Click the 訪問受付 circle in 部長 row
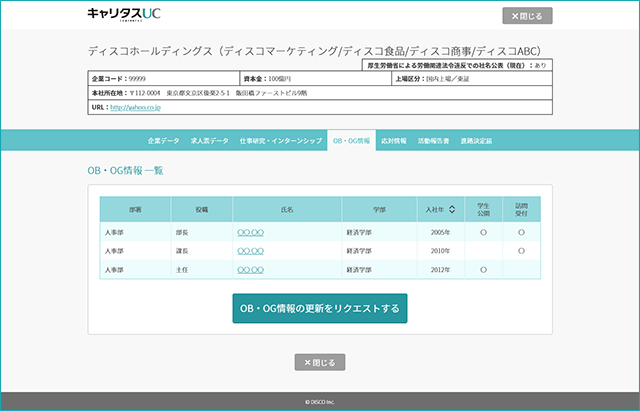 pos(522,233)
